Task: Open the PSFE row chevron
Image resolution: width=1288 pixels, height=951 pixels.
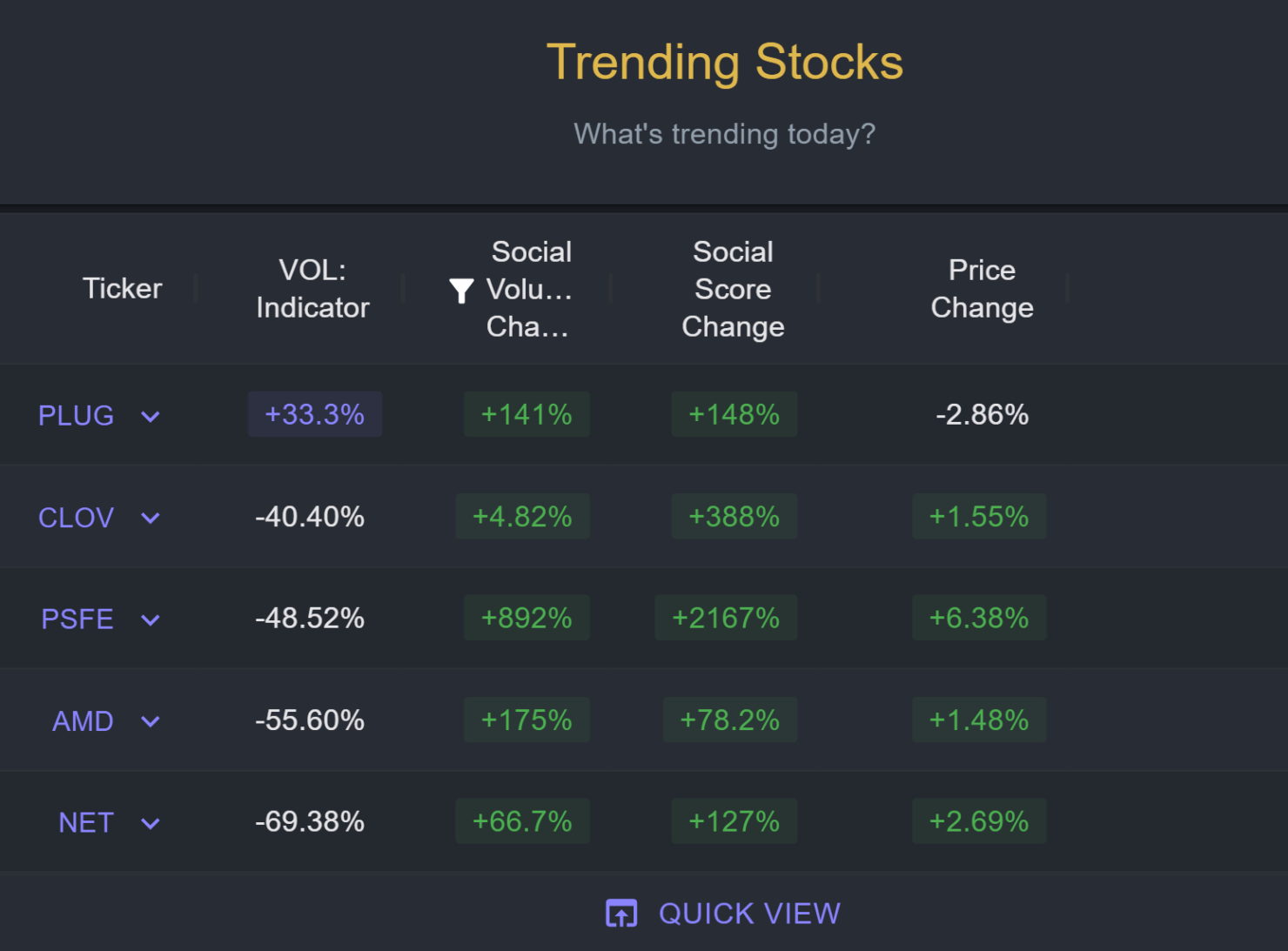Action: click(151, 620)
